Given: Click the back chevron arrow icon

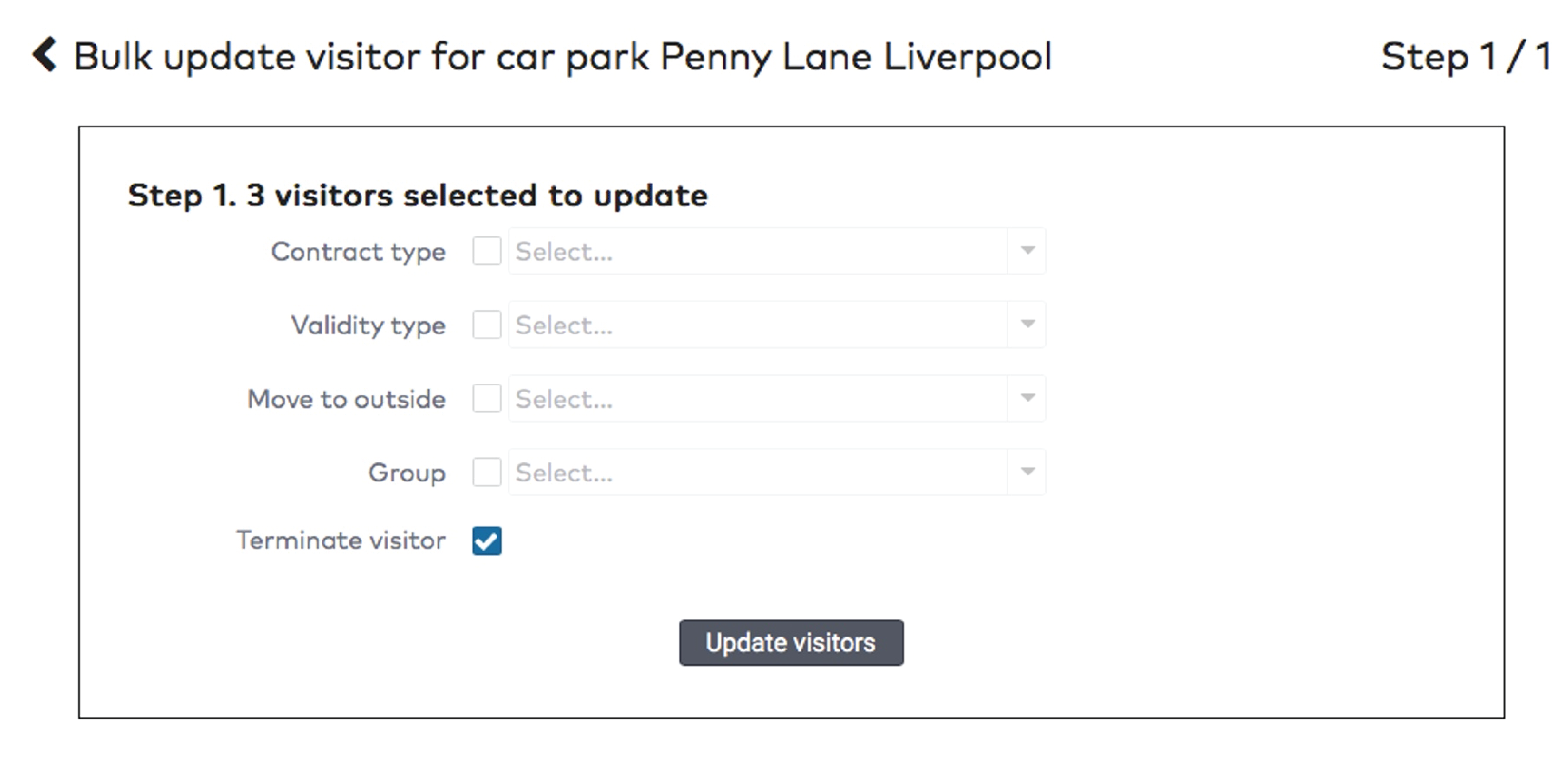Looking at the screenshot, I should pos(45,55).
